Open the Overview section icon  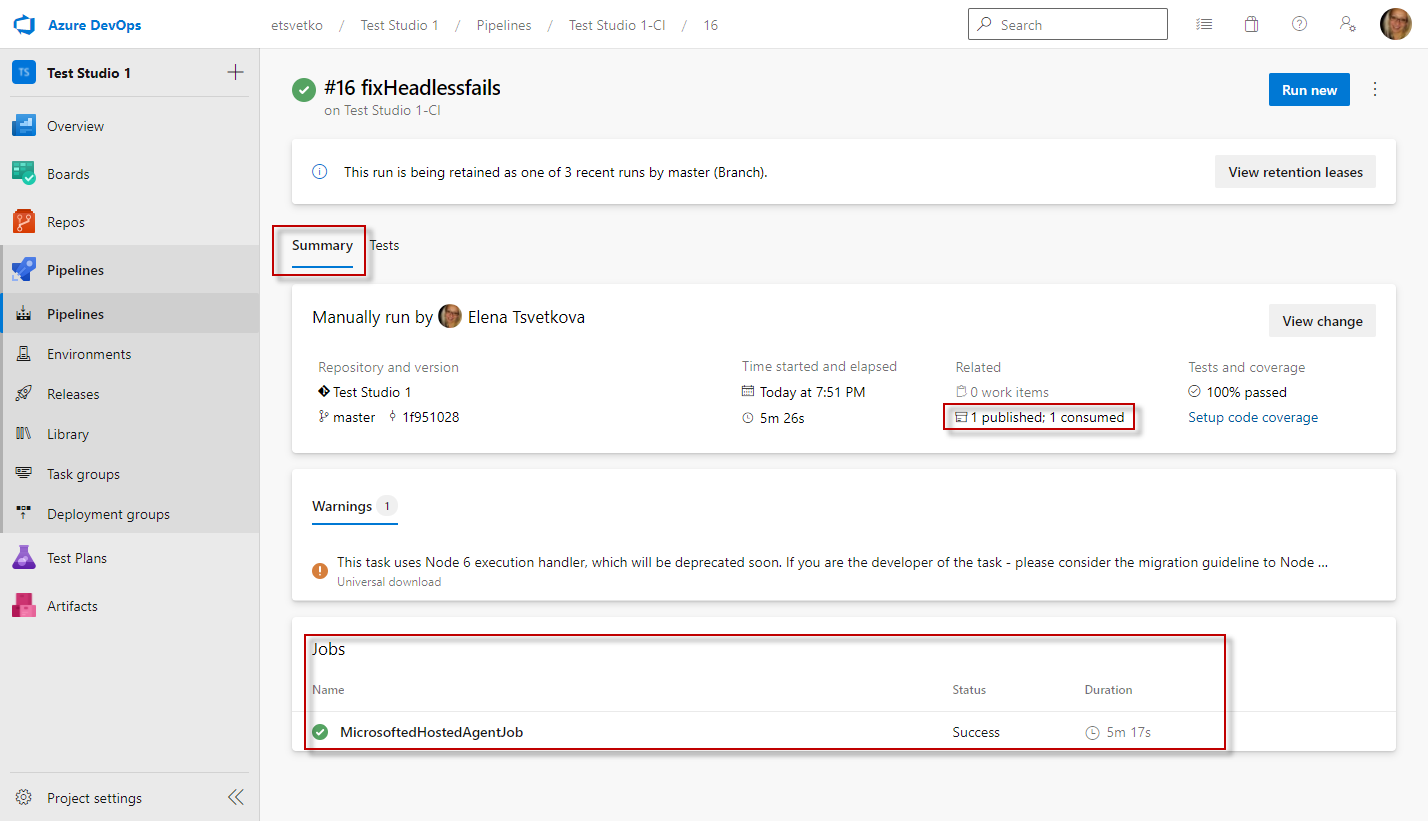tap(24, 126)
